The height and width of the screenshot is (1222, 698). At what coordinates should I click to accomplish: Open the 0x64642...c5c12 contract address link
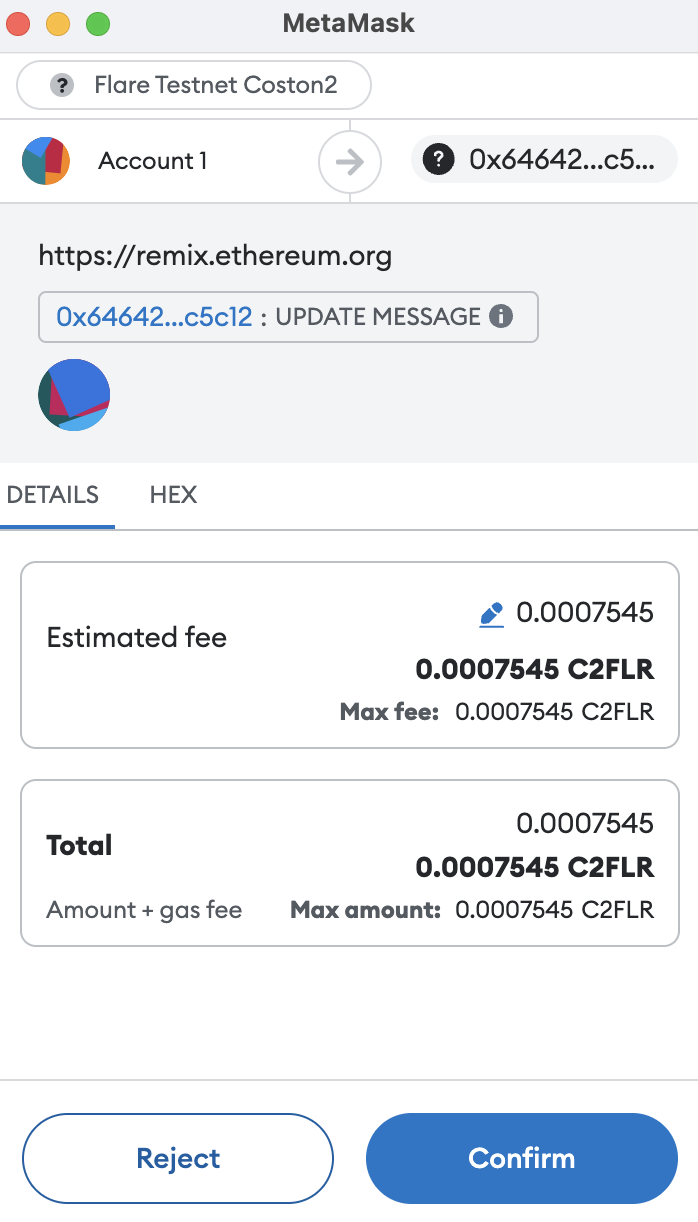click(x=154, y=317)
